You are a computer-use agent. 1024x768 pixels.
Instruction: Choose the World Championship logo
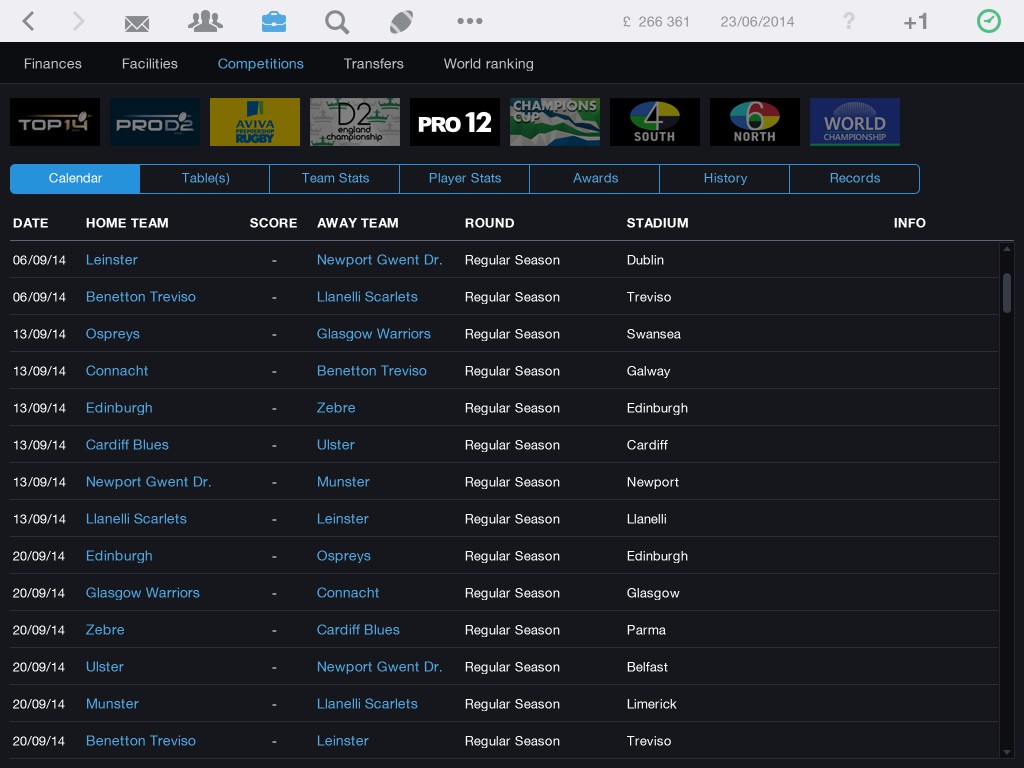tap(855, 122)
